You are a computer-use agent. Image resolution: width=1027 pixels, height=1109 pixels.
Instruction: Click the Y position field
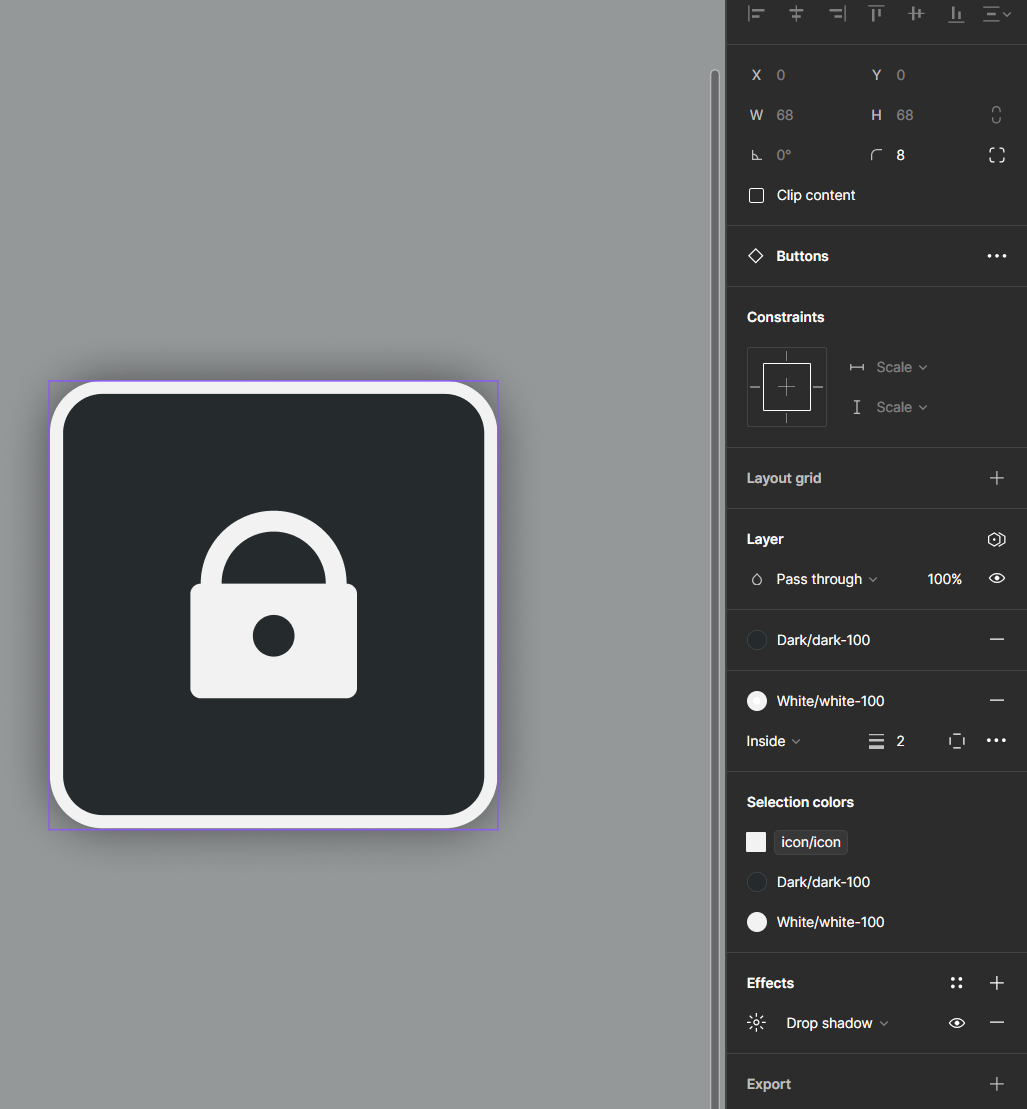tap(919, 75)
